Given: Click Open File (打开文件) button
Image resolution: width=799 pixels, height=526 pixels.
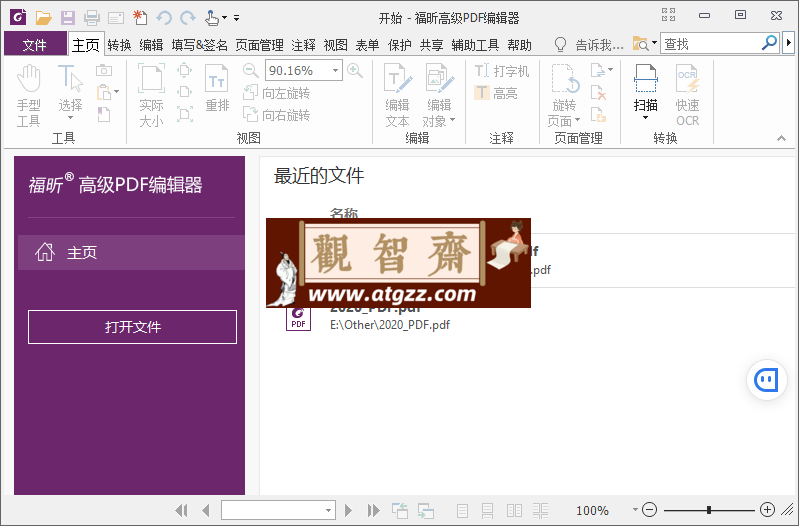Looking at the screenshot, I should (132, 327).
